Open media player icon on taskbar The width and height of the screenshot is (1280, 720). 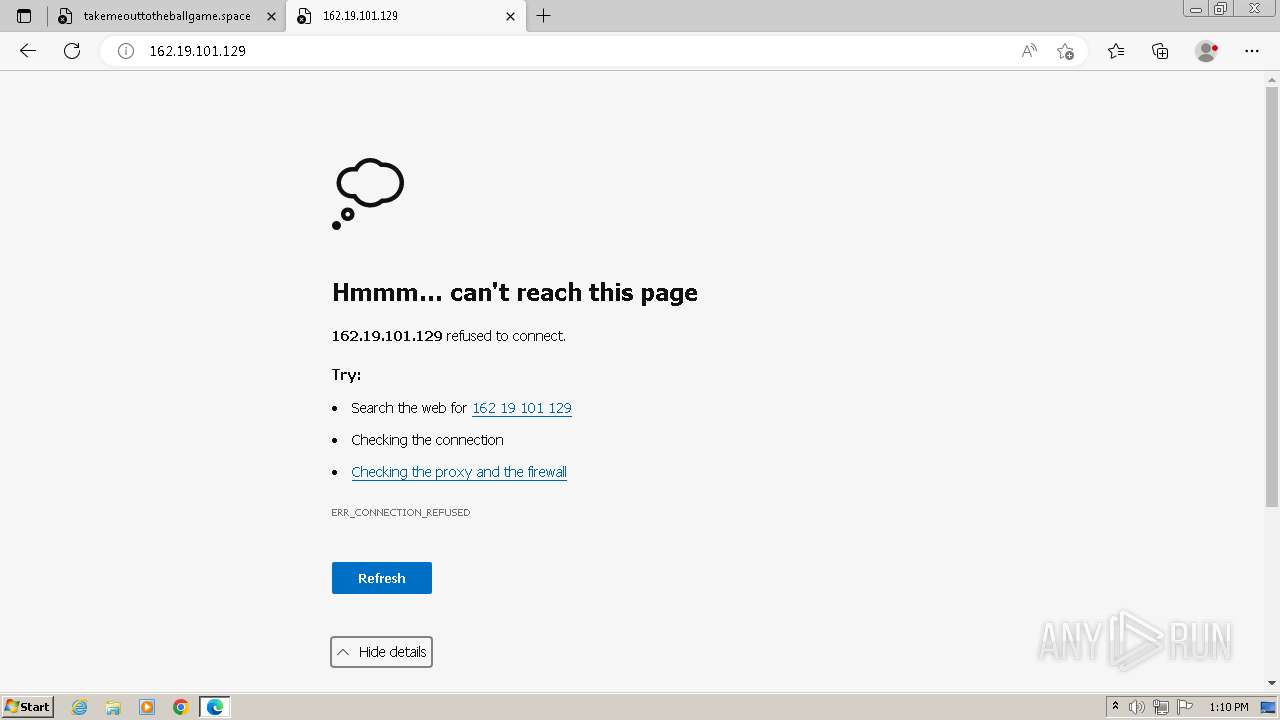pos(147,707)
